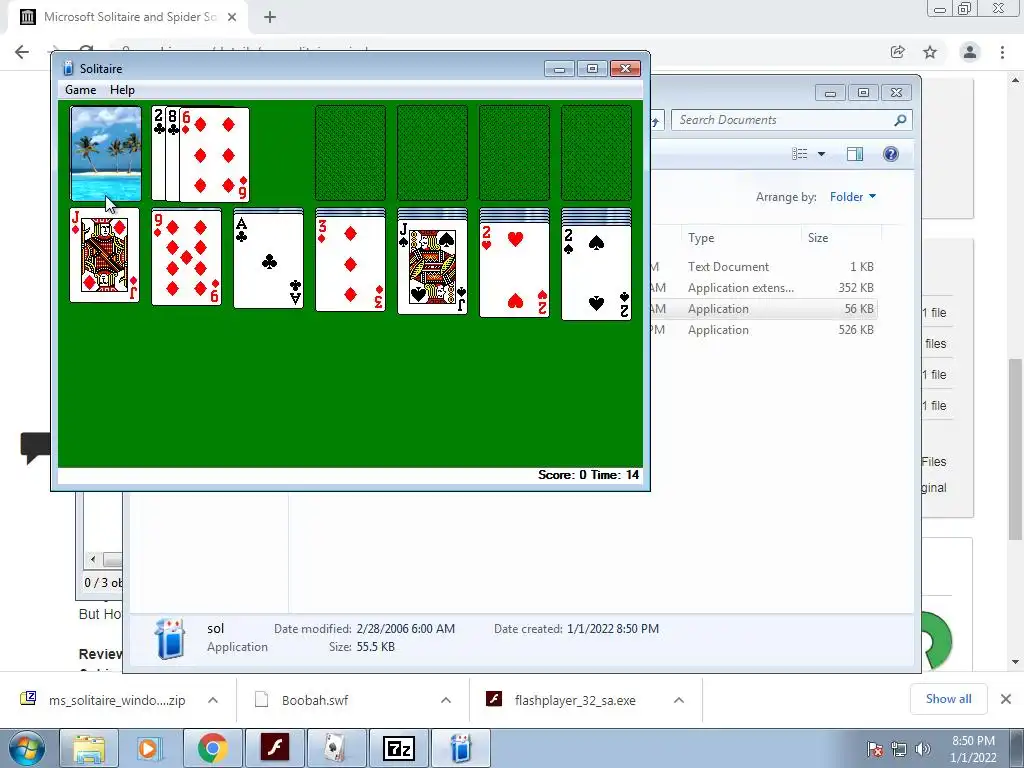Screen dimensions: 1024x768
Task: Open Chrome three-dot menu
Action: click(x=1002, y=52)
